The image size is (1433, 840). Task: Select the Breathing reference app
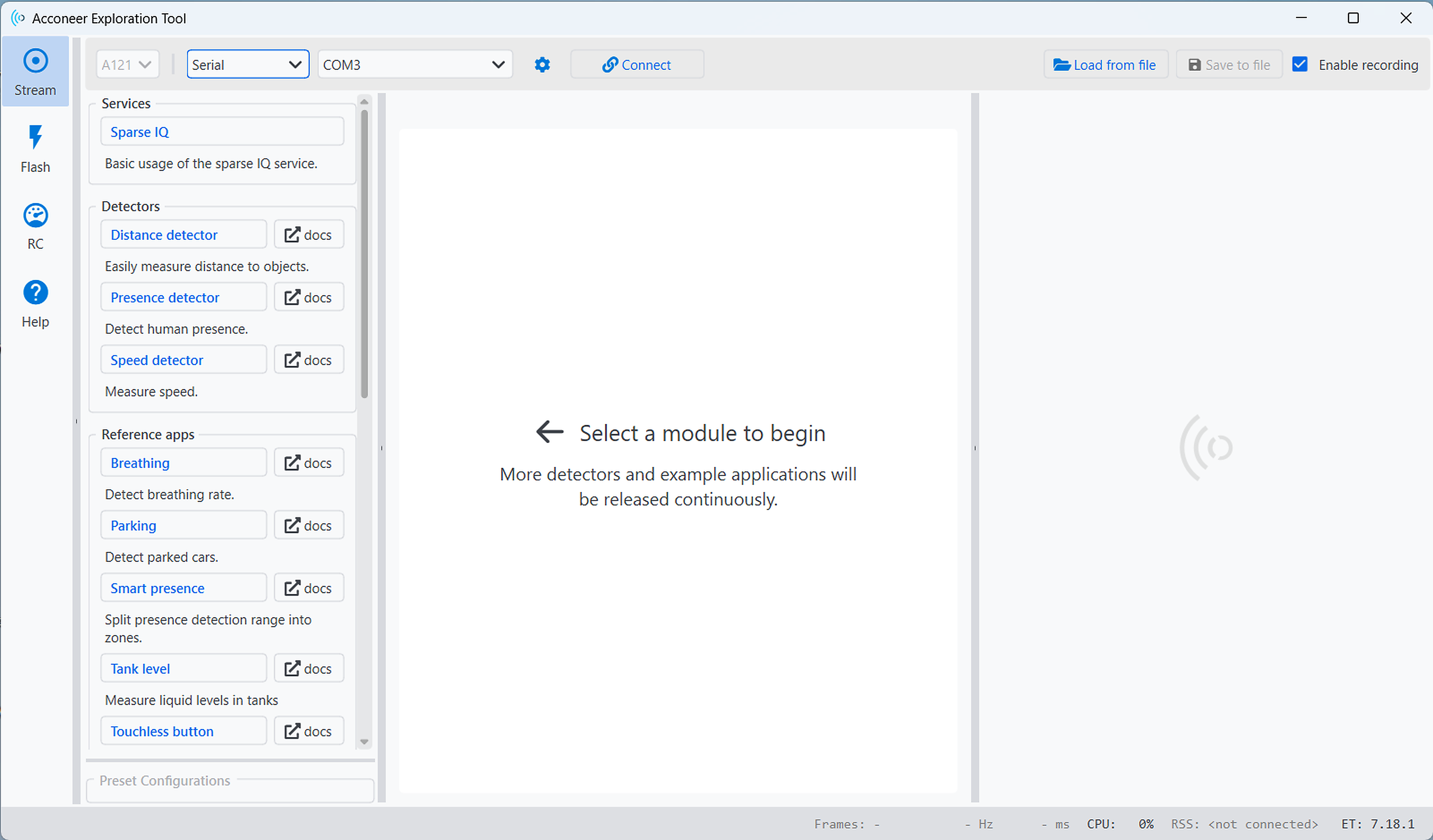tap(184, 462)
